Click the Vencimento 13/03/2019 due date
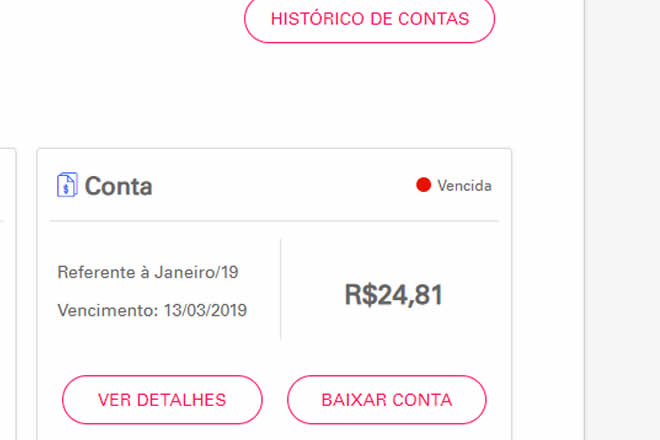The width and height of the screenshot is (660, 440). (152, 310)
